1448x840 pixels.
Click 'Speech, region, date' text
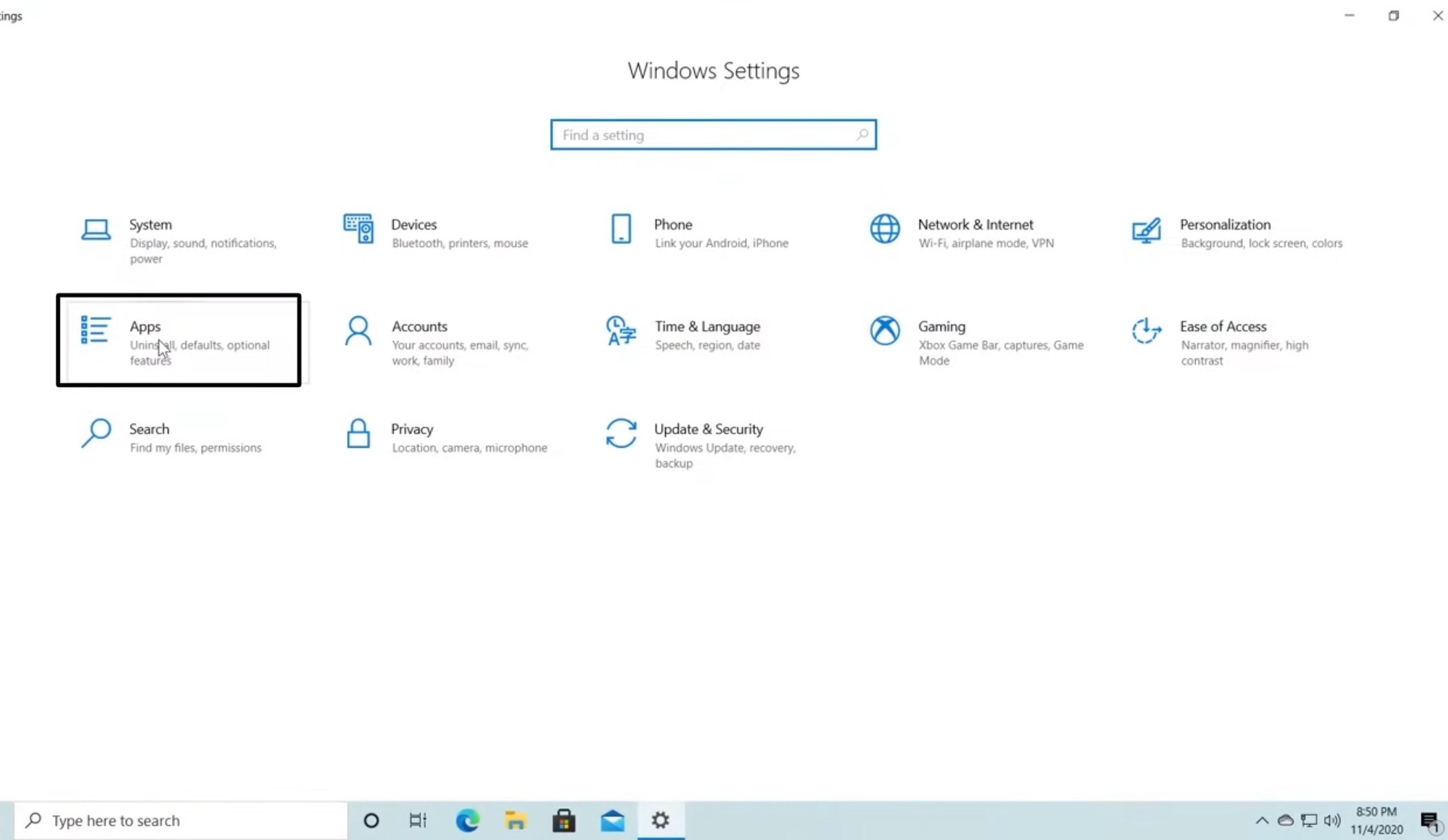[x=707, y=345]
